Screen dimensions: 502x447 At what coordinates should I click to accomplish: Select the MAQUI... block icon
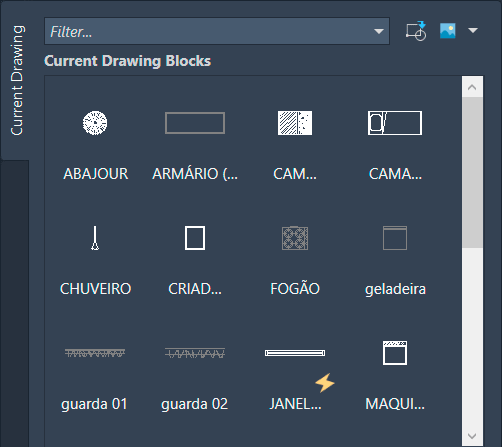point(395,353)
